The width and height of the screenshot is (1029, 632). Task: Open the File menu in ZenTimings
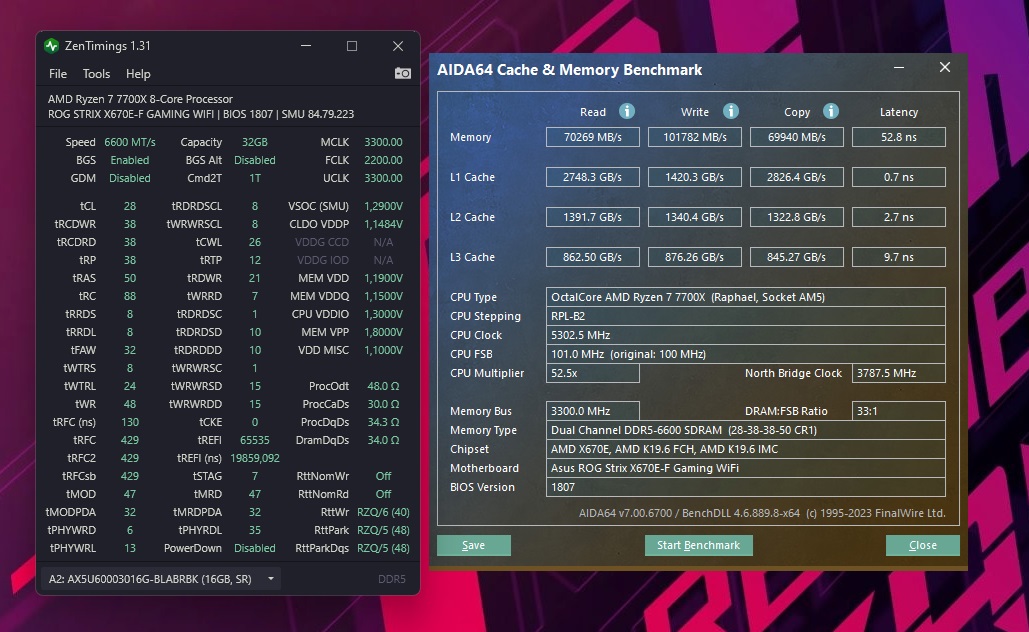(x=58, y=74)
